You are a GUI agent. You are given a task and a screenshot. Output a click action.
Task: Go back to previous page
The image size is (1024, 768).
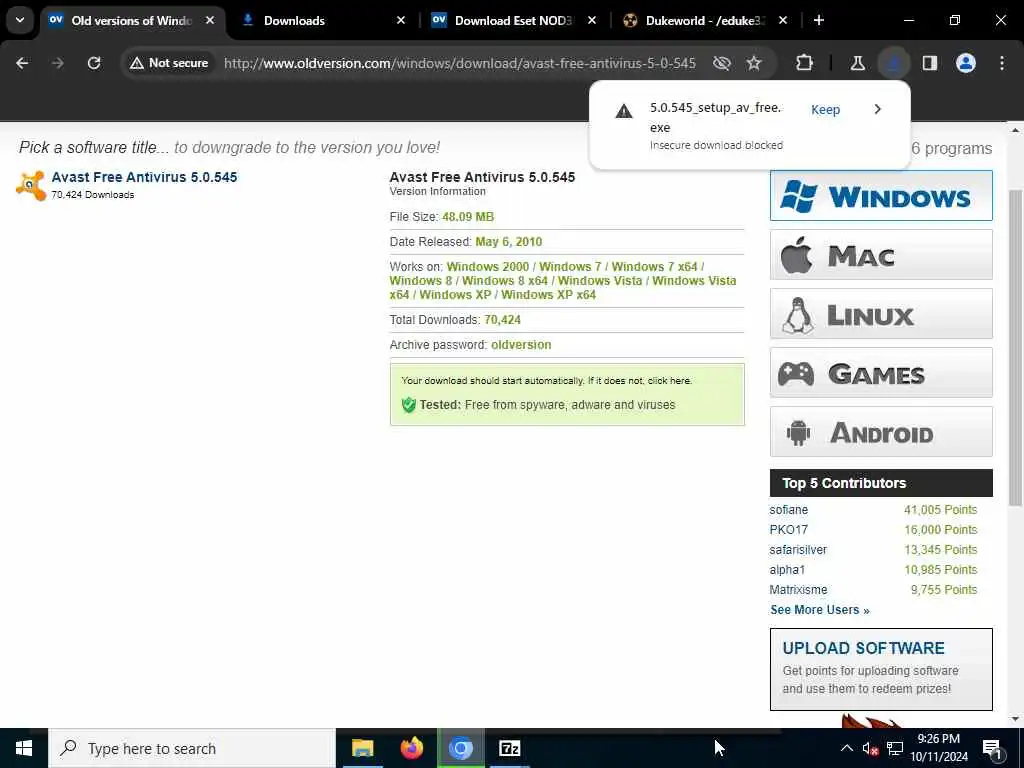point(22,63)
